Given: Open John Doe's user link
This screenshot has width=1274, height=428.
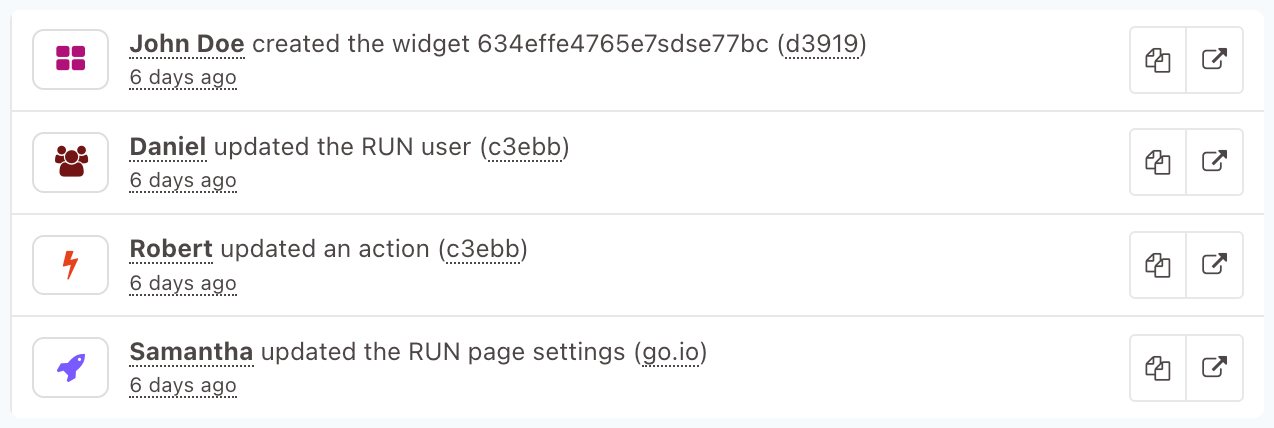Looking at the screenshot, I should [x=187, y=45].
